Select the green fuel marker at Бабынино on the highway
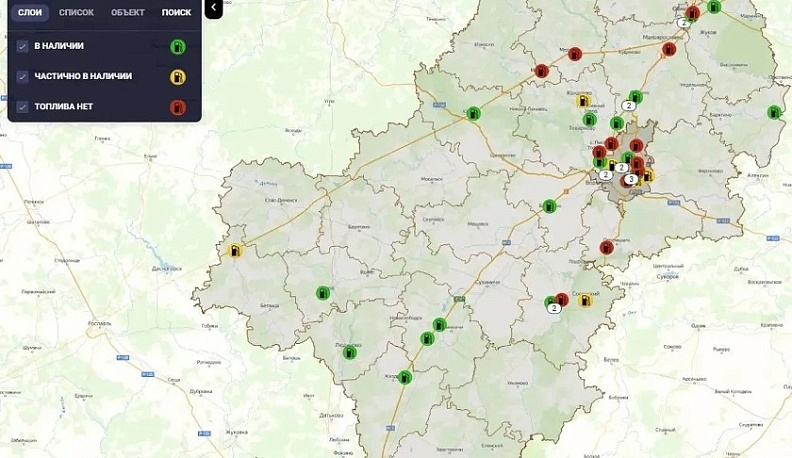 tap(550, 206)
